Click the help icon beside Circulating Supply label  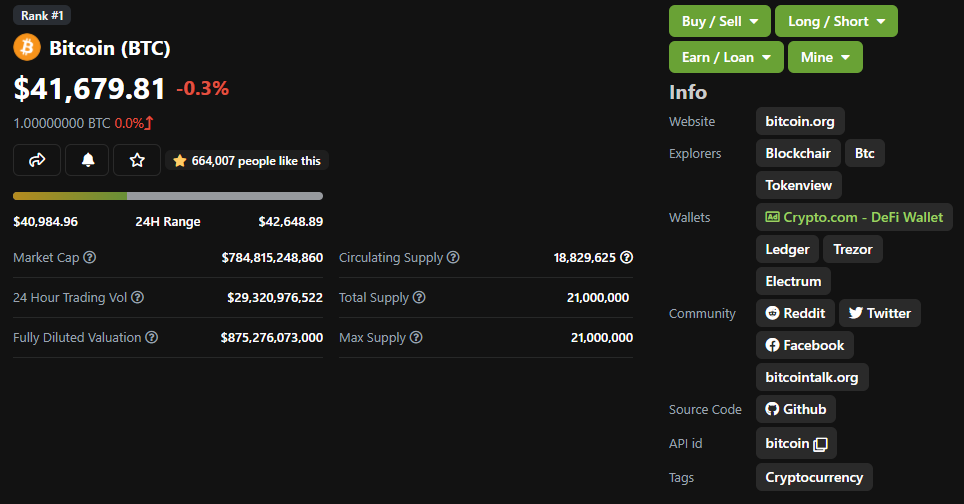coord(453,257)
